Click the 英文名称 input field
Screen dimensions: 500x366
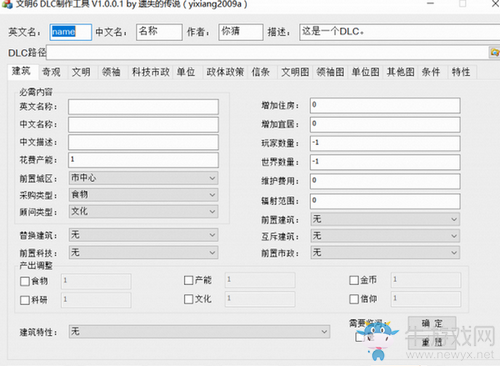[144, 107]
